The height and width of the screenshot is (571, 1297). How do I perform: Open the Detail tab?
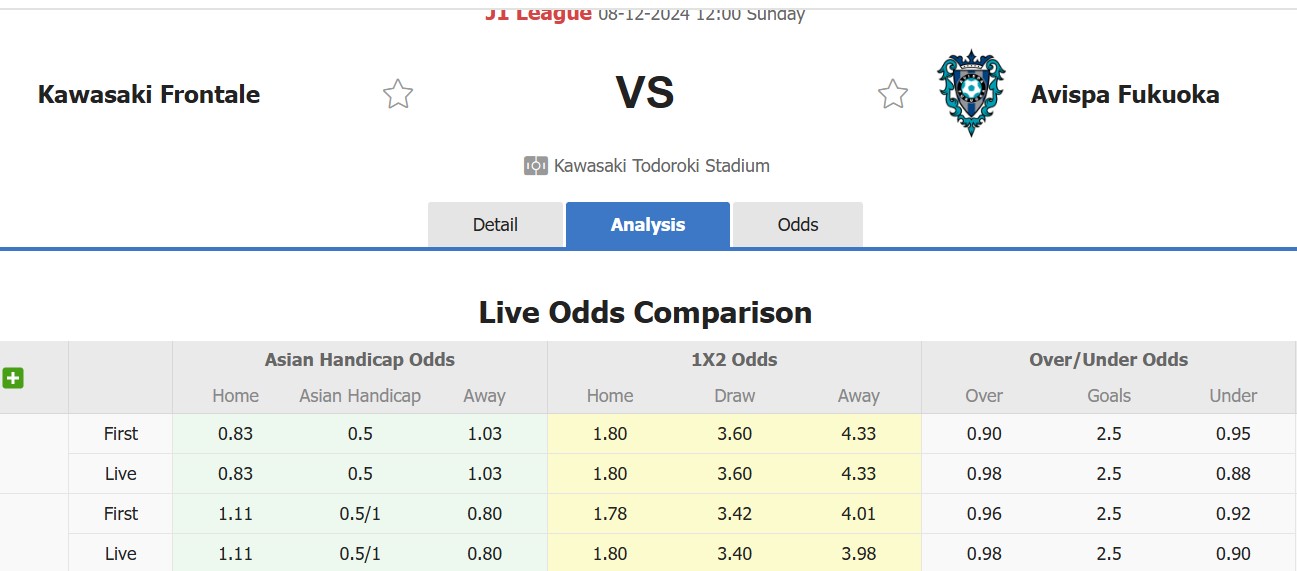click(x=495, y=225)
